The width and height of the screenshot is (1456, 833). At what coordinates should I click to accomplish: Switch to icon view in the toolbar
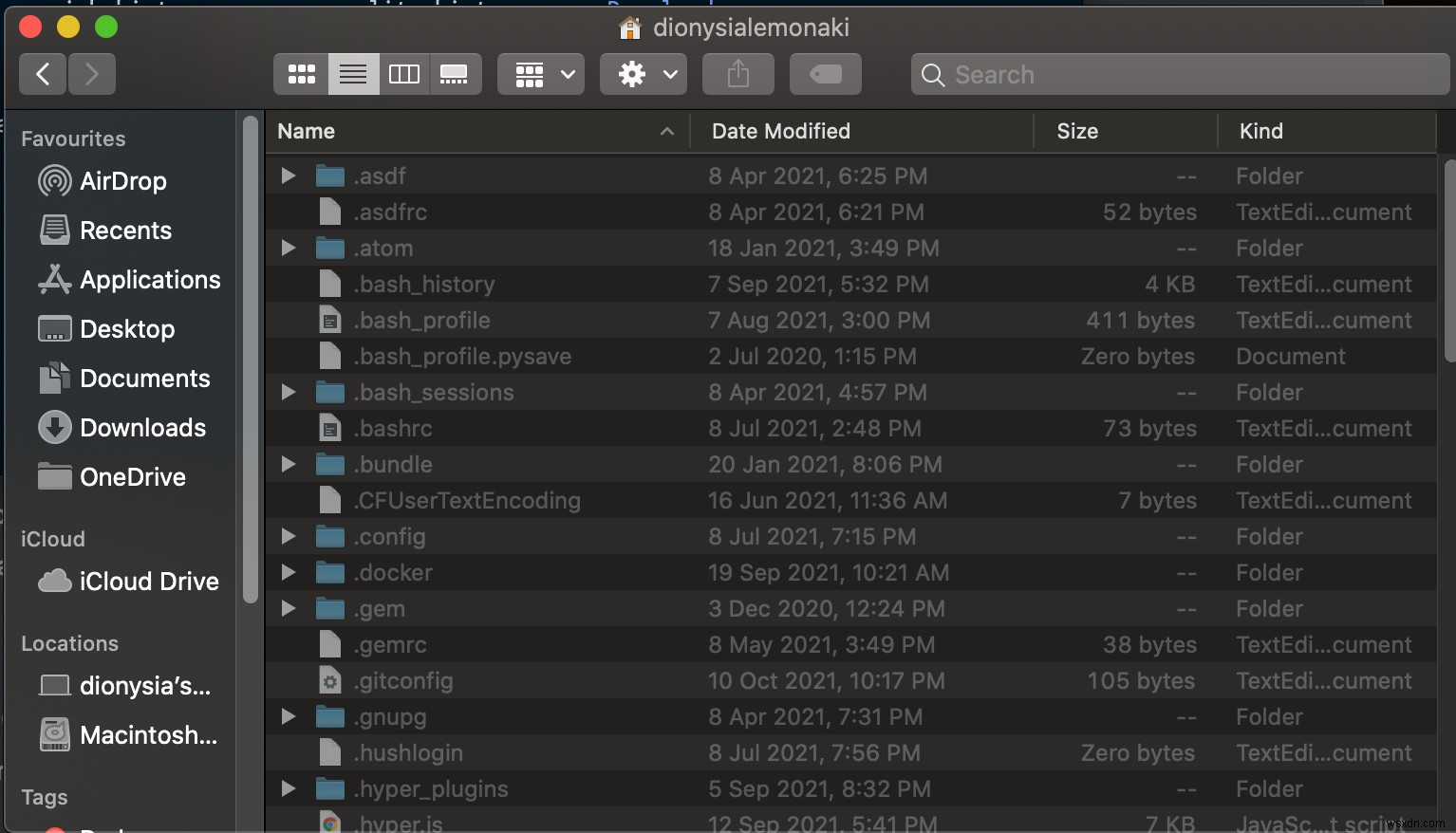(301, 74)
